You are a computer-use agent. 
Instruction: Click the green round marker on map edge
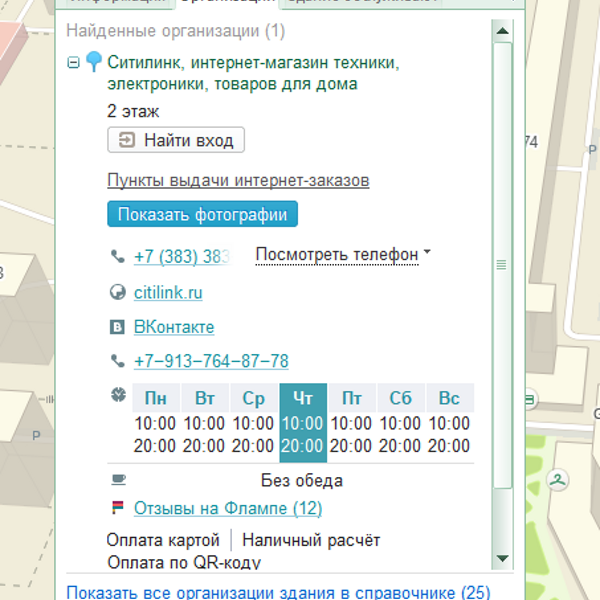click(532, 400)
